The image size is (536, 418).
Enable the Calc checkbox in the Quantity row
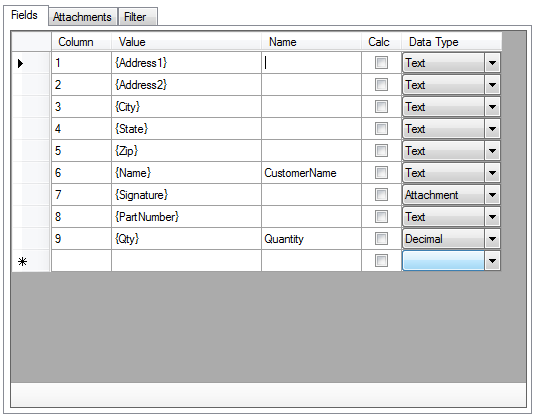click(x=381, y=239)
